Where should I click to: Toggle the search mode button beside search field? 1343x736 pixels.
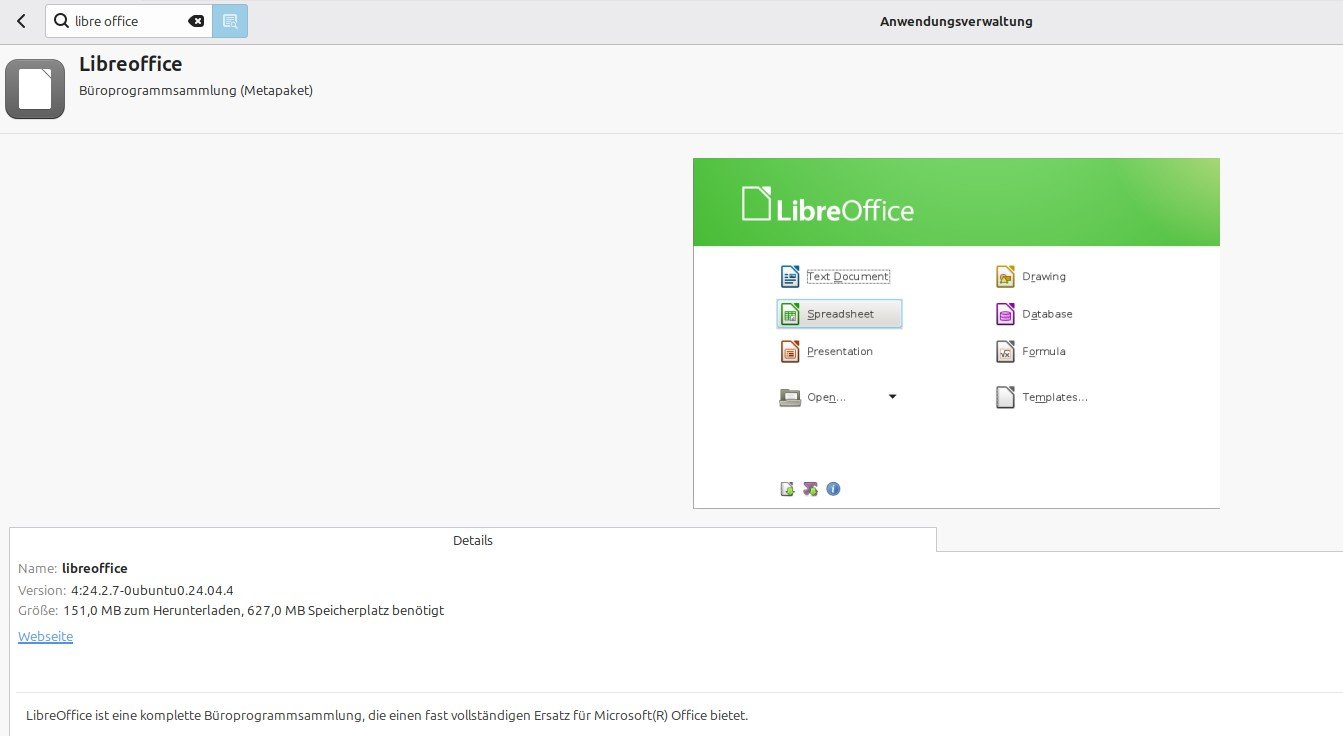point(230,21)
